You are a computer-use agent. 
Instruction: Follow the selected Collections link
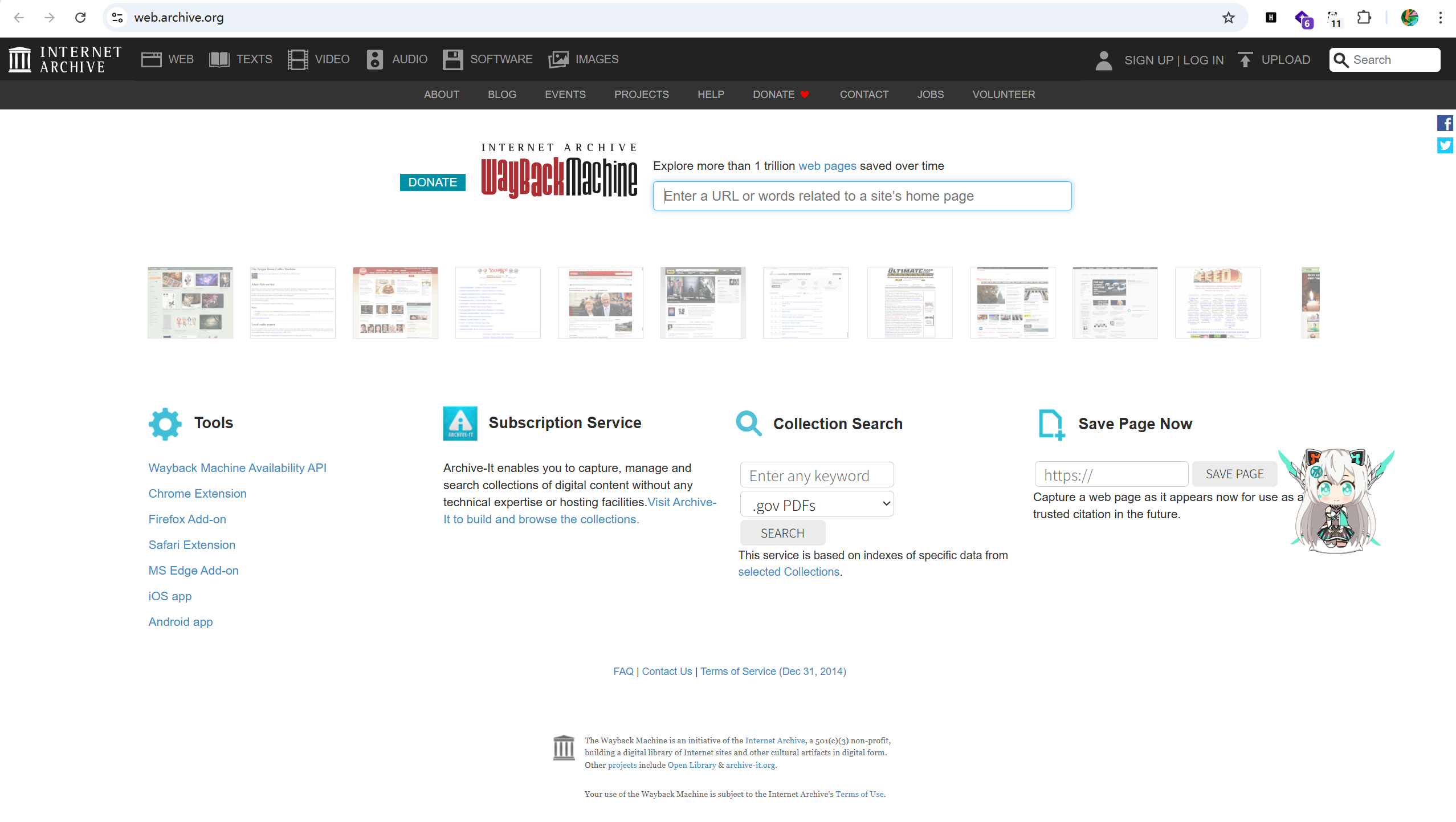pyautogui.click(x=789, y=572)
